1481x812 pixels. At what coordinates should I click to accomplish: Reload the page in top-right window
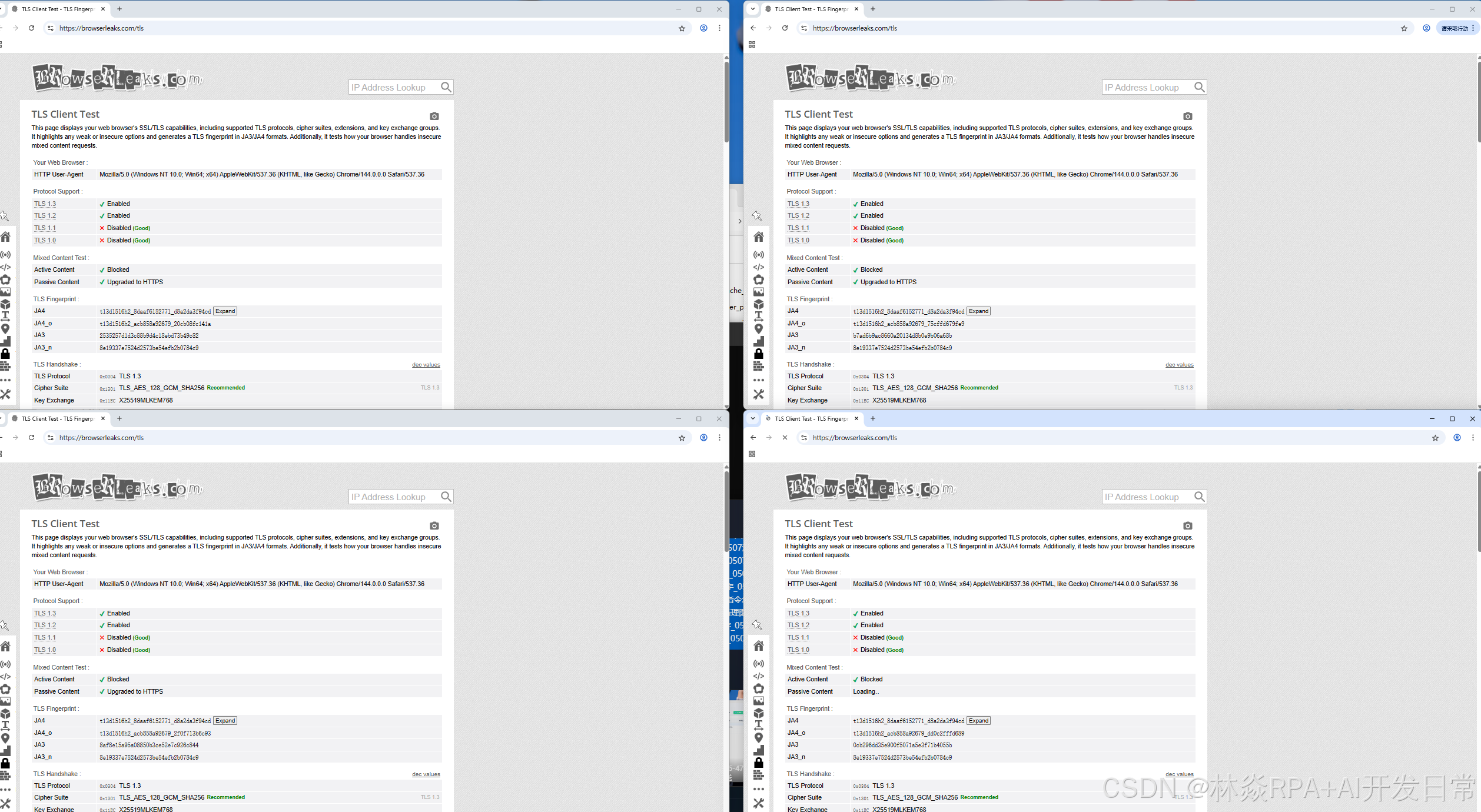tap(785, 28)
